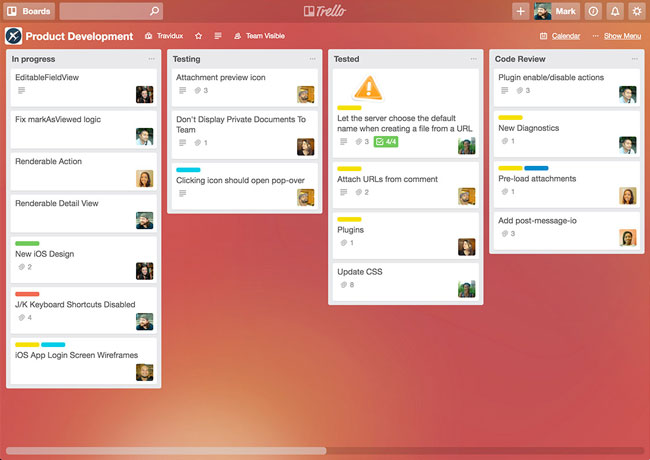
Task: Click attachment icon on Let the server card
Action: click(359, 142)
